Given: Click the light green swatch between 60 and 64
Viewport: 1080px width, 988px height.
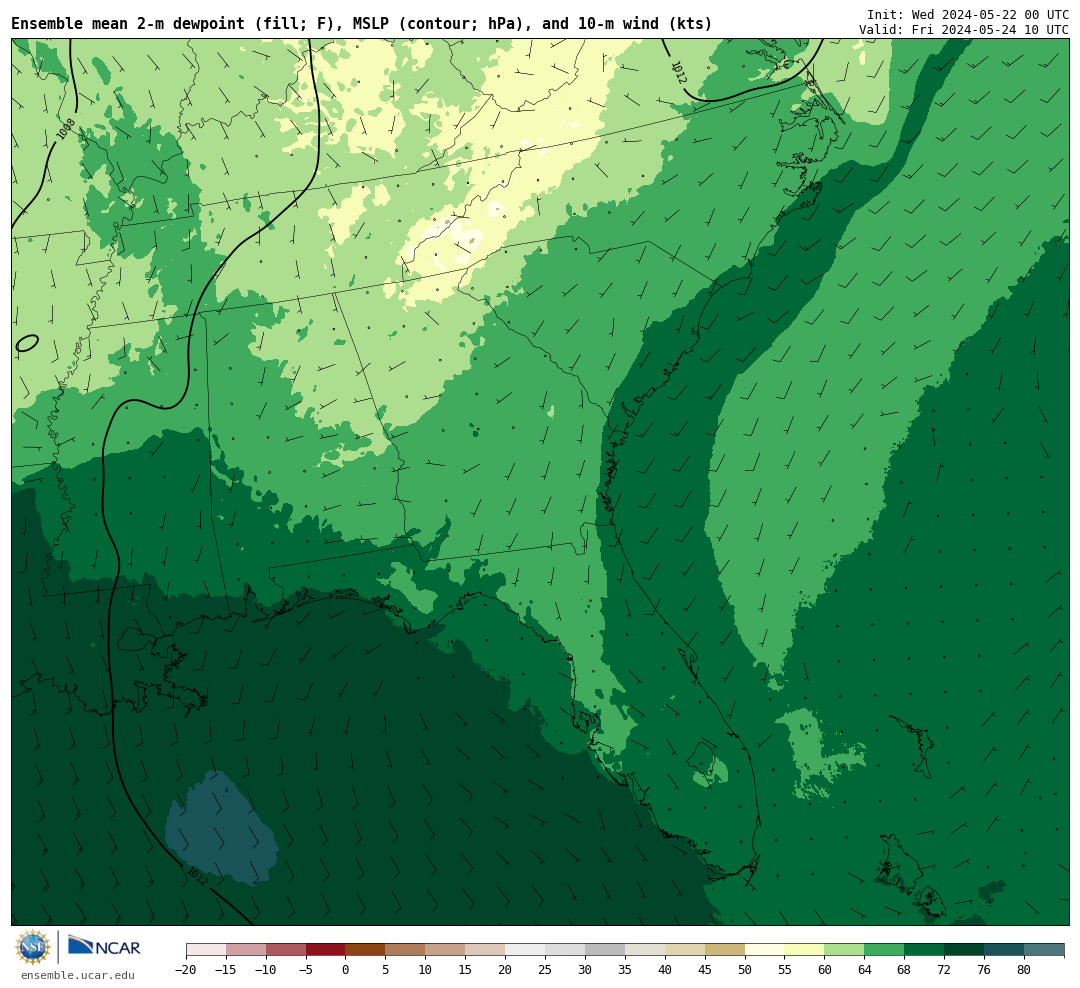Looking at the screenshot, I should 844,950.
